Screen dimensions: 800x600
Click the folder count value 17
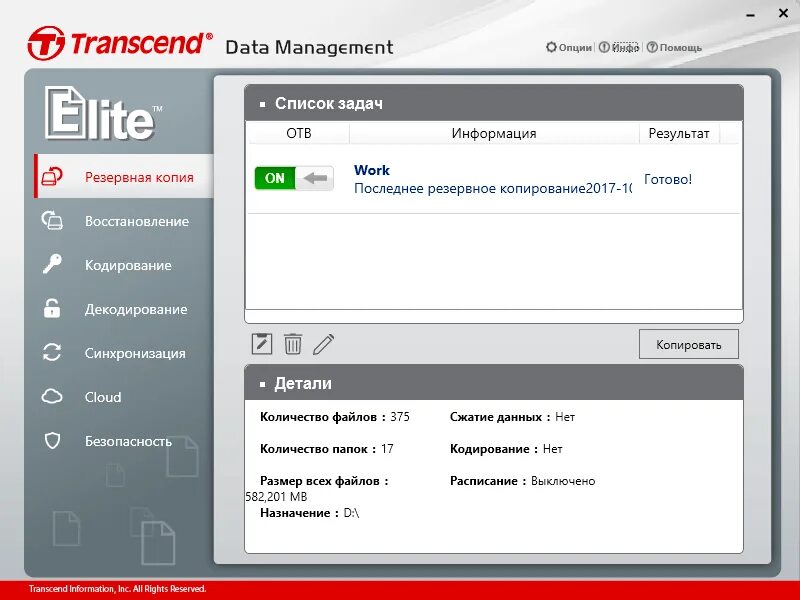pyautogui.click(x=387, y=448)
